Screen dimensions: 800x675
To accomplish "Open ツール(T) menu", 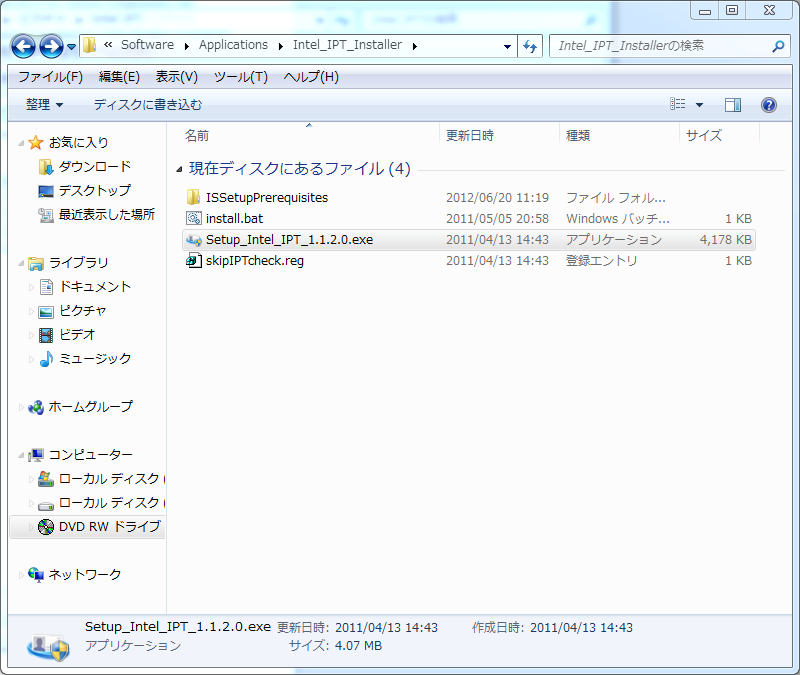I will tap(240, 77).
